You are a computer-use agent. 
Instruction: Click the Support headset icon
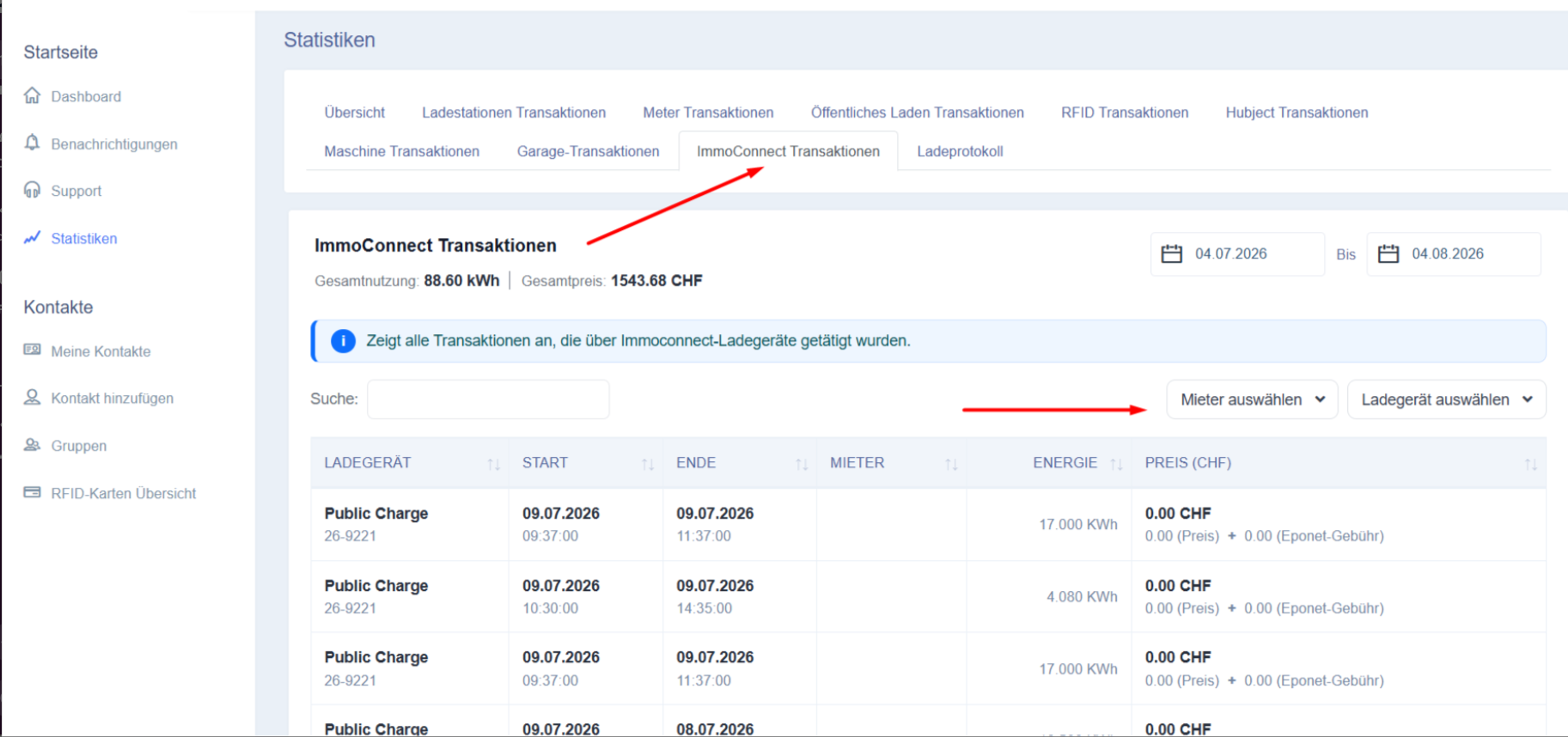pos(33,190)
